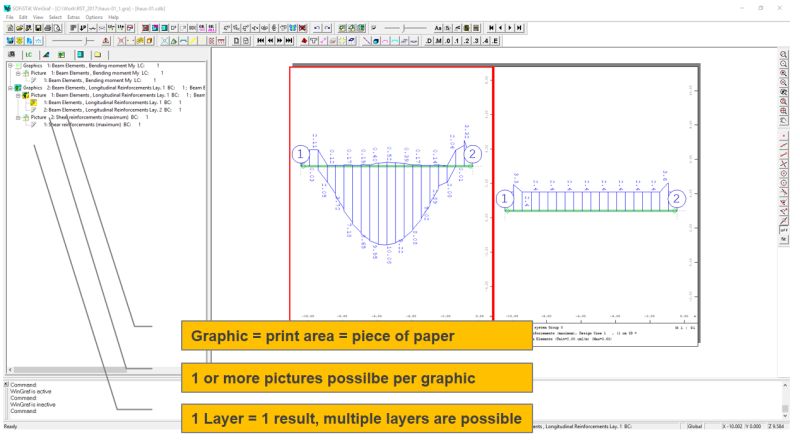Collapse Graphics 2 Longitudinal Reinforcements node
The image size is (800, 442).
point(10,88)
